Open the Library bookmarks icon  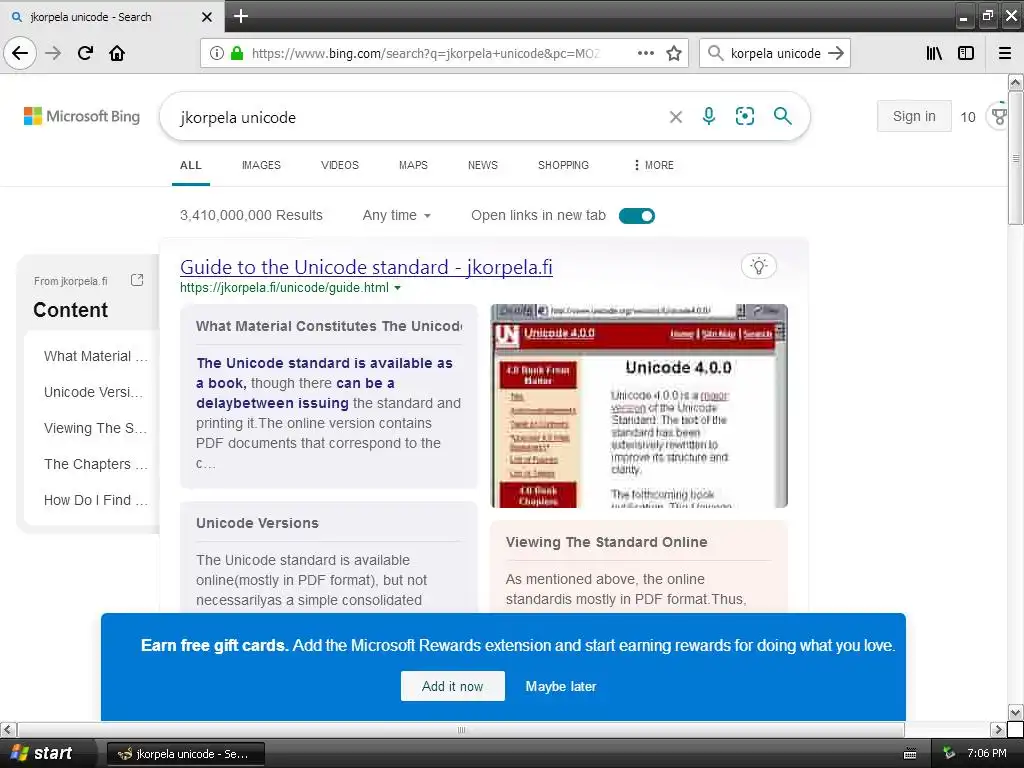tap(934, 53)
